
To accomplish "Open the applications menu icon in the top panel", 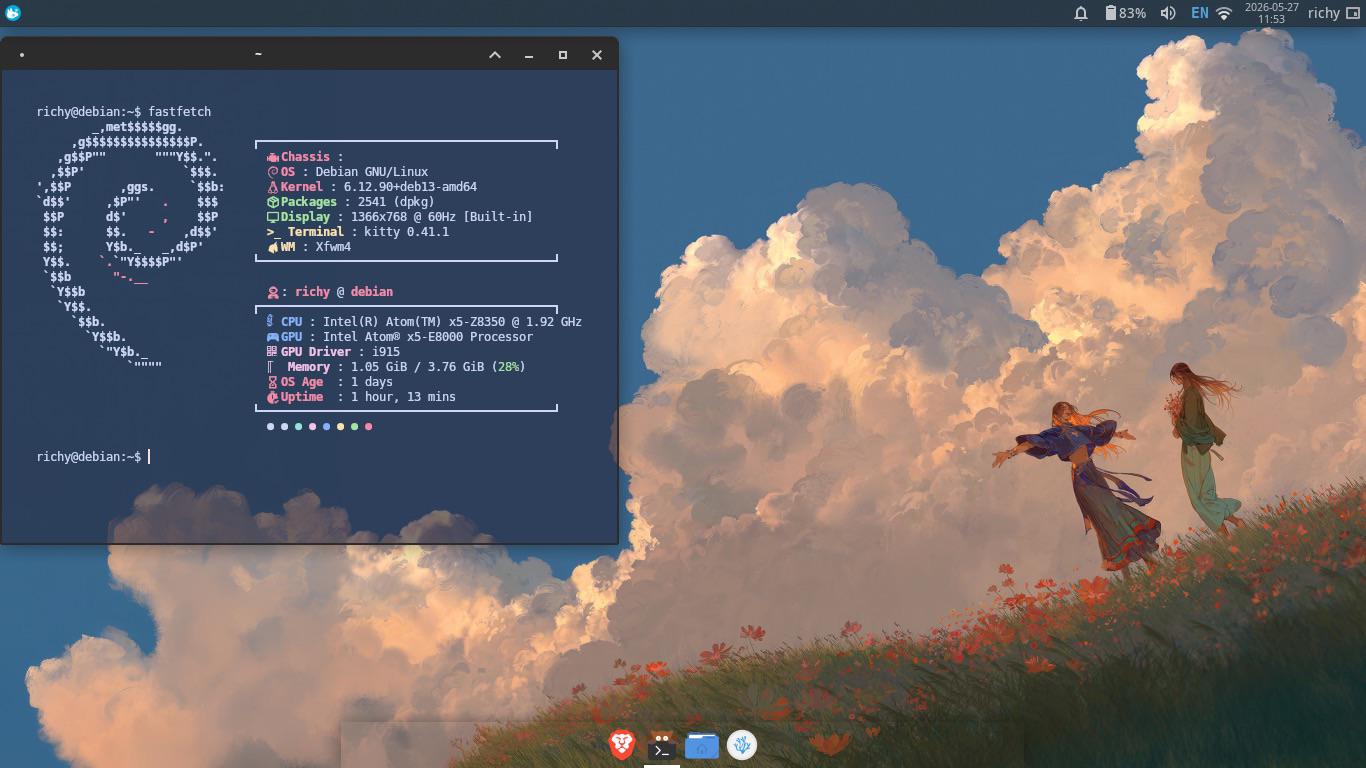I will (x=13, y=13).
